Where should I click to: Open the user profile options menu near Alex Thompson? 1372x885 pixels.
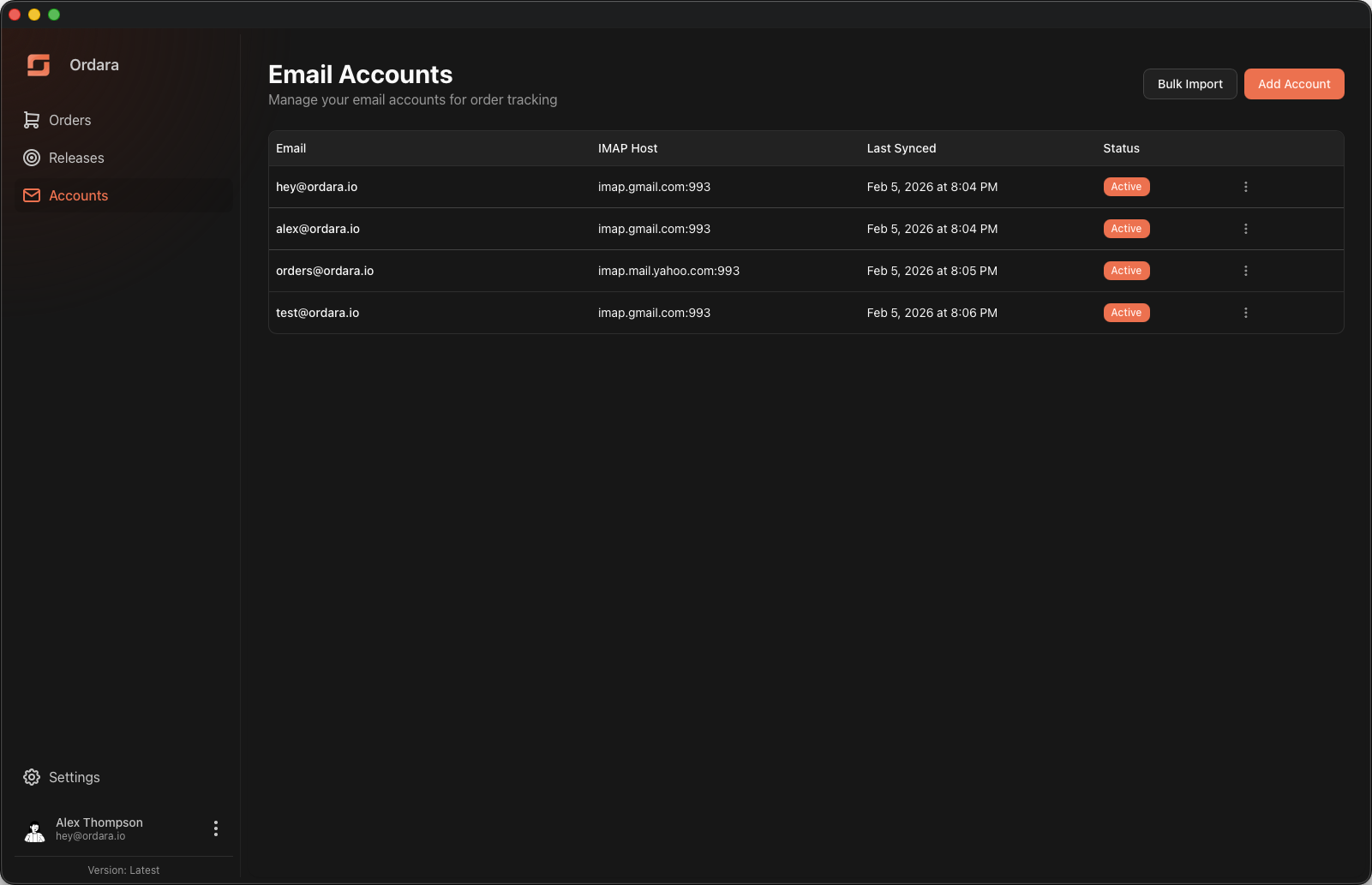(x=216, y=828)
